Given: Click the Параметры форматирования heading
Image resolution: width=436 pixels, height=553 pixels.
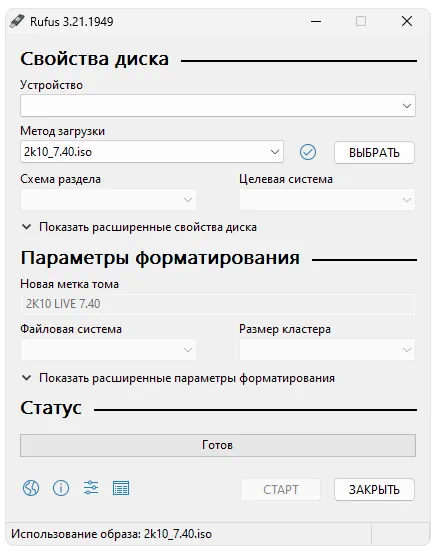Looking at the screenshot, I should pos(160,258).
